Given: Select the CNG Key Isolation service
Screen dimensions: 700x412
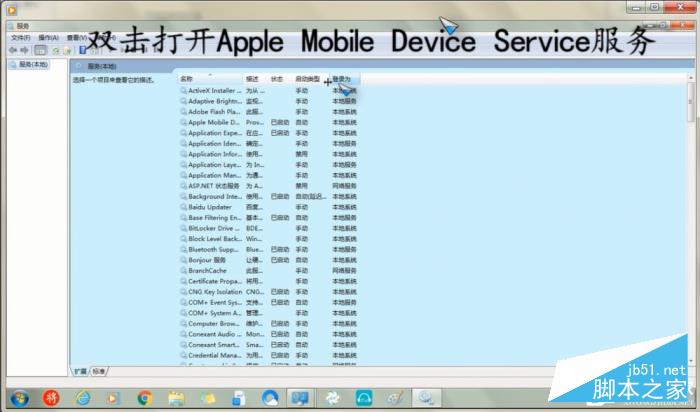Looking at the screenshot, I should pos(268,292).
